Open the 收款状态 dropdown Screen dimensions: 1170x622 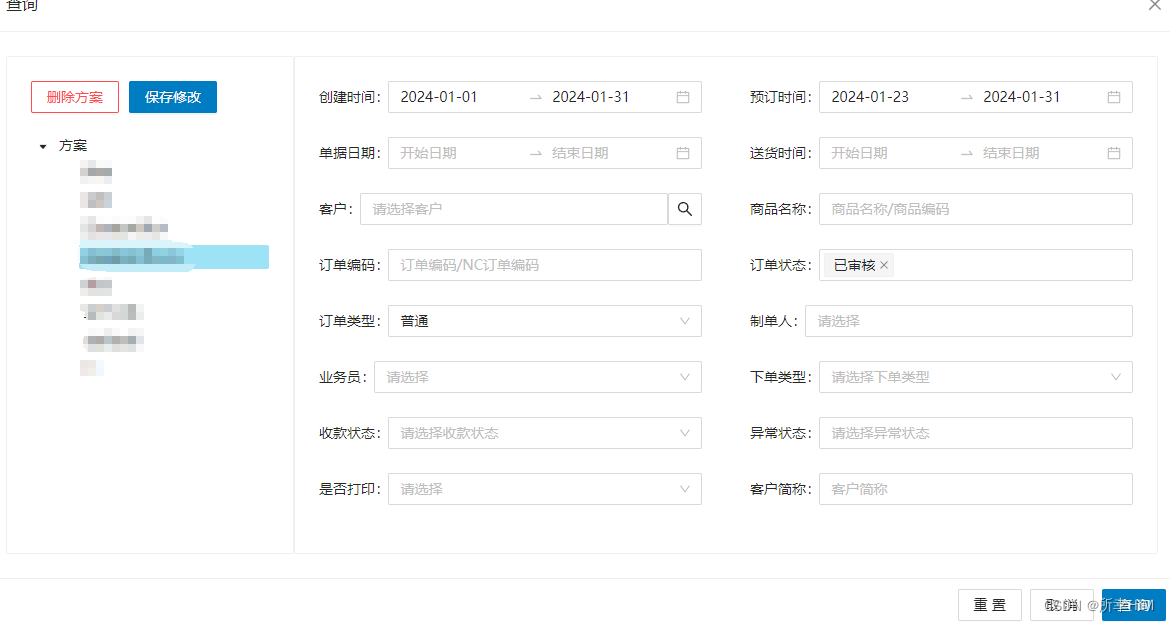pyautogui.click(x=683, y=433)
